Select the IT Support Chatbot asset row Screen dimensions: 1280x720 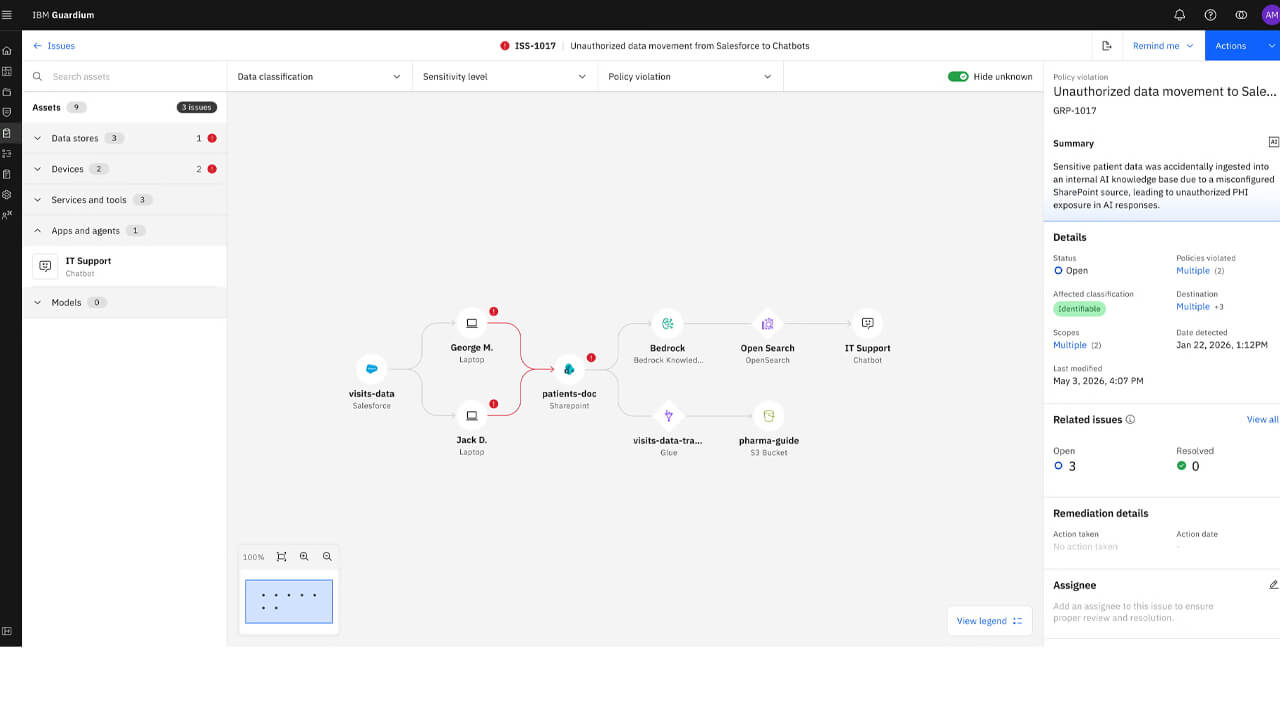tap(124, 266)
